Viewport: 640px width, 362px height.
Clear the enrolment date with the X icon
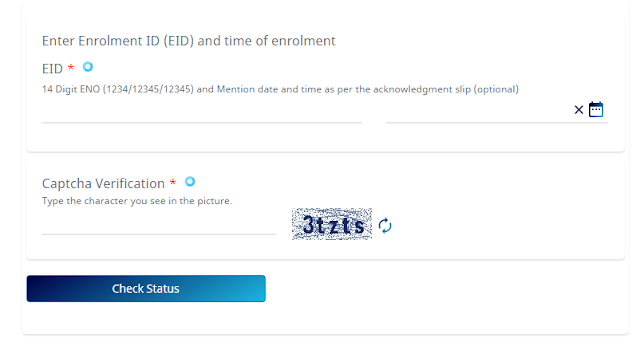coord(578,110)
